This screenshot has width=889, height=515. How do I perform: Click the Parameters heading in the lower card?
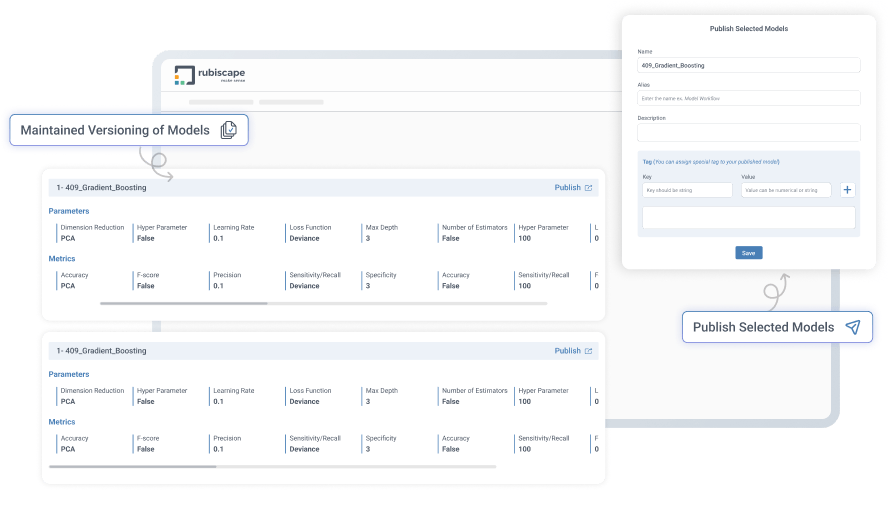pos(69,374)
